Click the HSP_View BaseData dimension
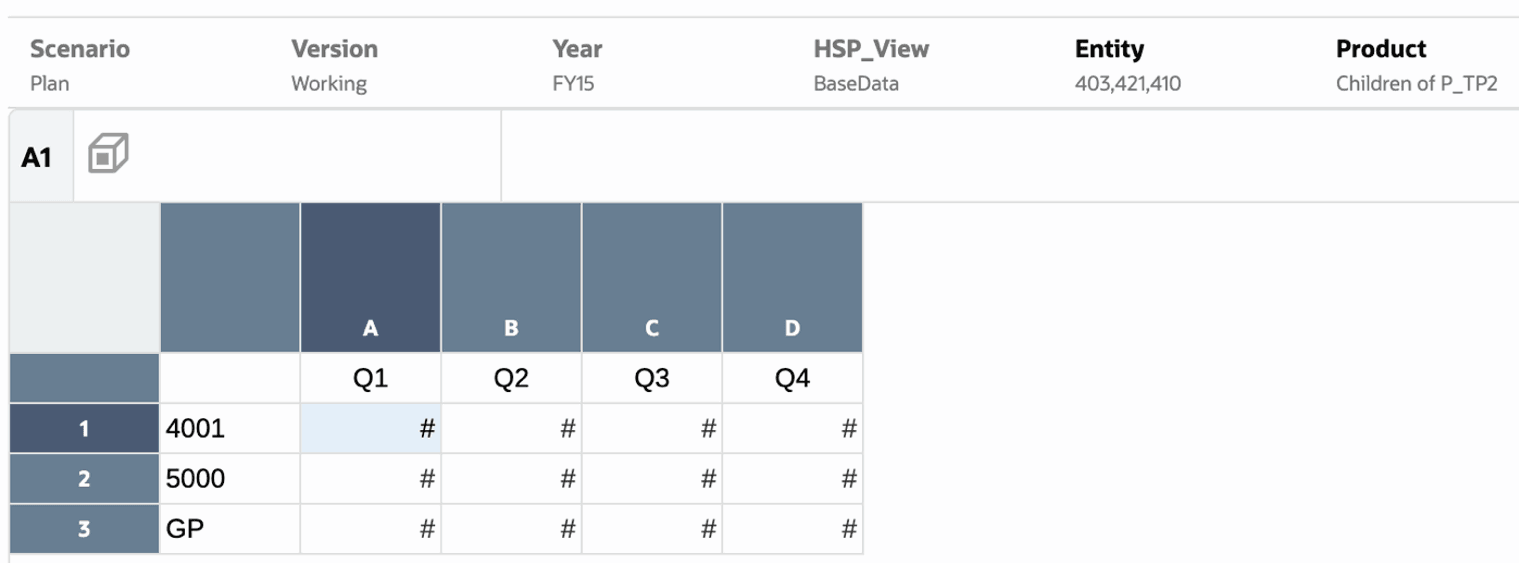The height and width of the screenshot is (563, 1519). [x=871, y=65]
